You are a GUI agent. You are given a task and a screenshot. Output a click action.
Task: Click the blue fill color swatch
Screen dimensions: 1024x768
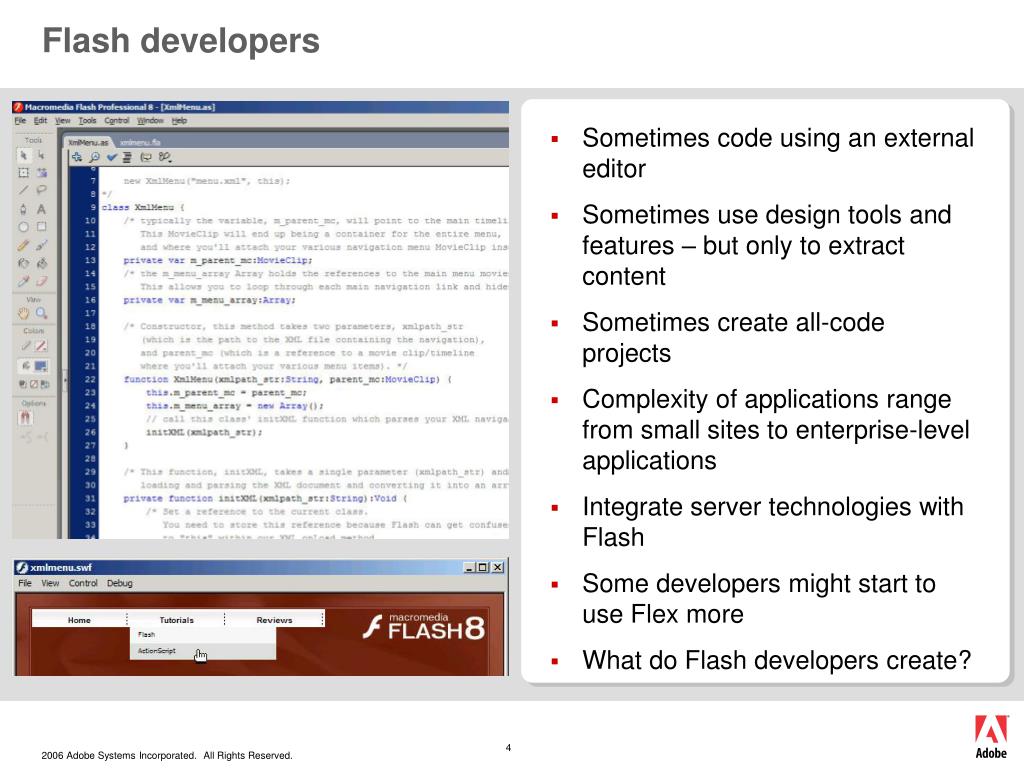[x=40, y=366]
